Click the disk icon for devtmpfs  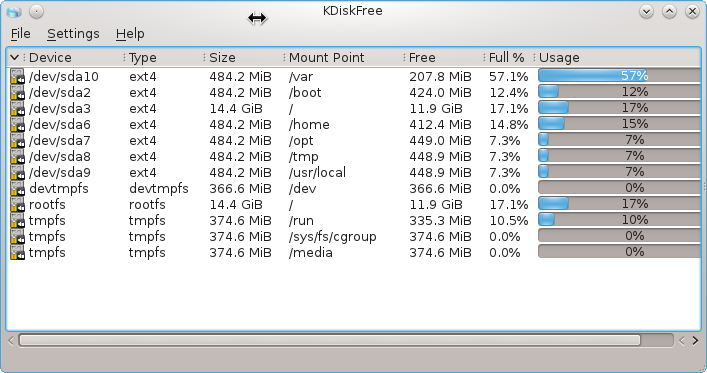tap(18, 189)
